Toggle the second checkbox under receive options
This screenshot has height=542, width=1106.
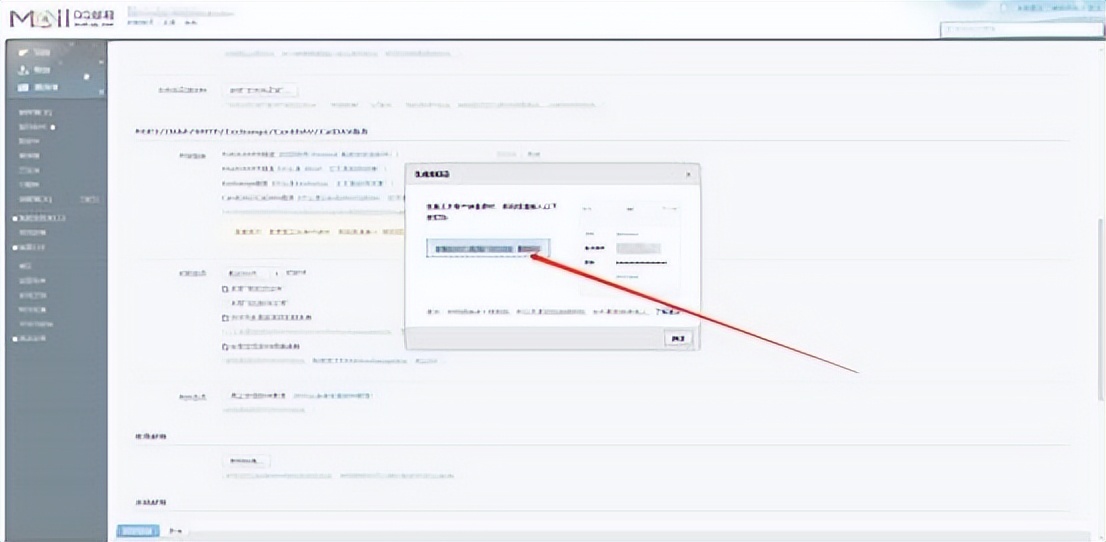pos(225,317)
